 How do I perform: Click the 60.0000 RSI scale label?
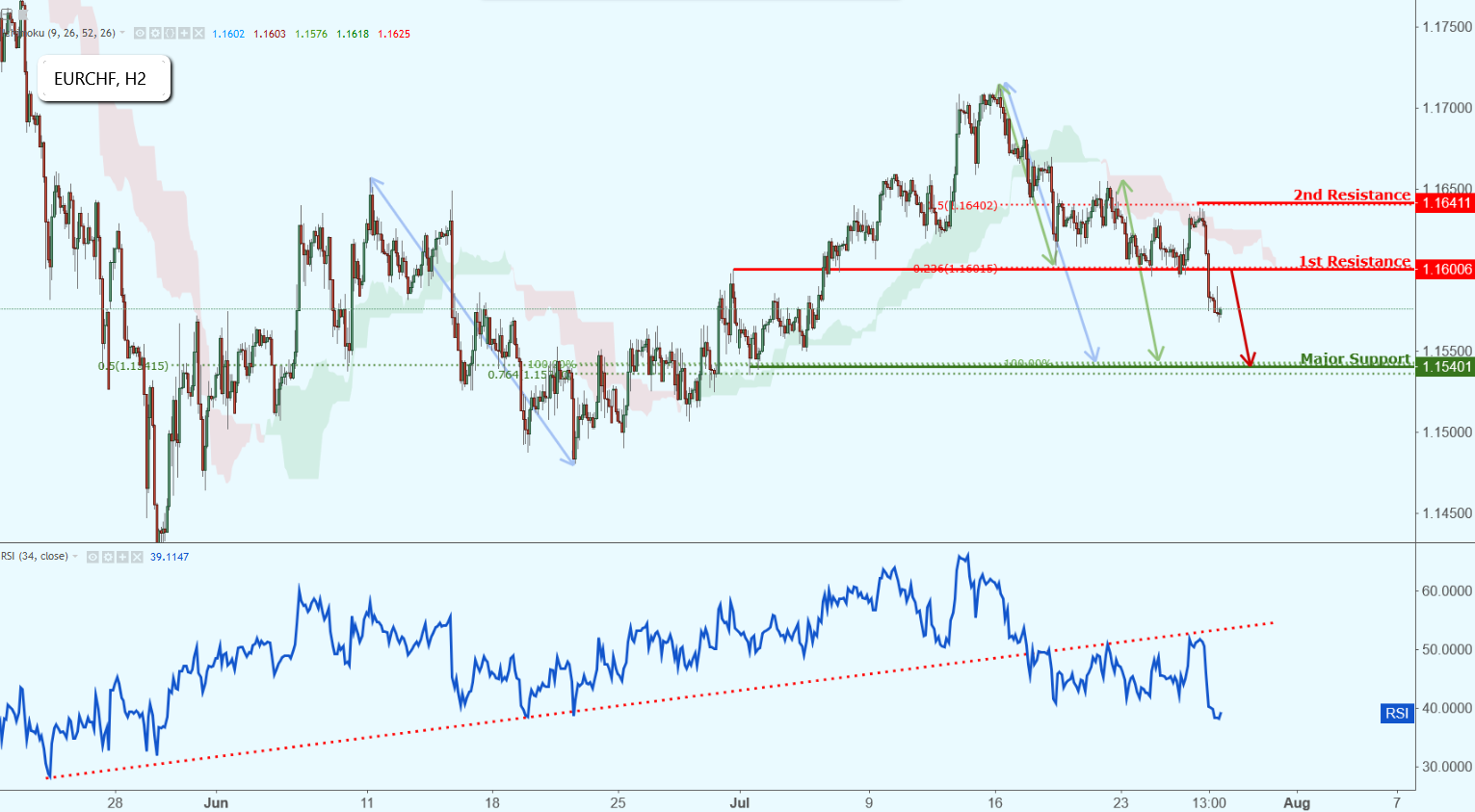click(1447, 590)
